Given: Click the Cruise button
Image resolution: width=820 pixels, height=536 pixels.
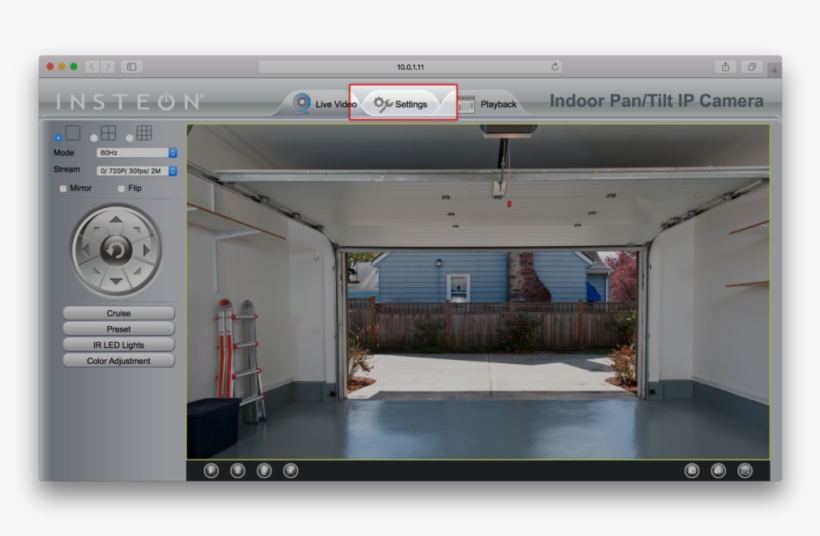Looking at the screenshot, I should [119, 313].
